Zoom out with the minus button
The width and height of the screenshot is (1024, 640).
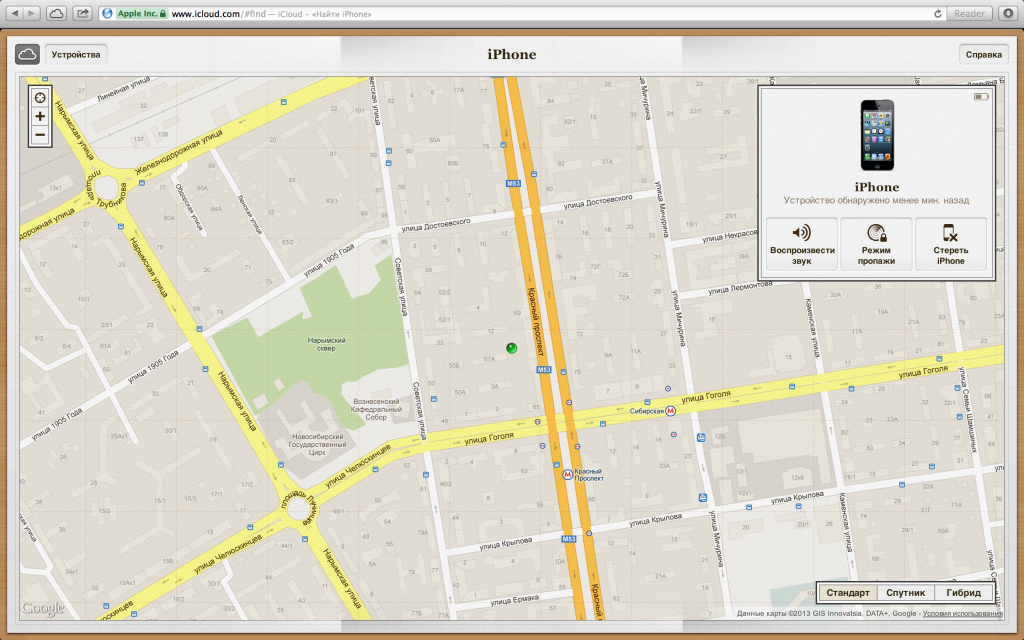[40, 135]
